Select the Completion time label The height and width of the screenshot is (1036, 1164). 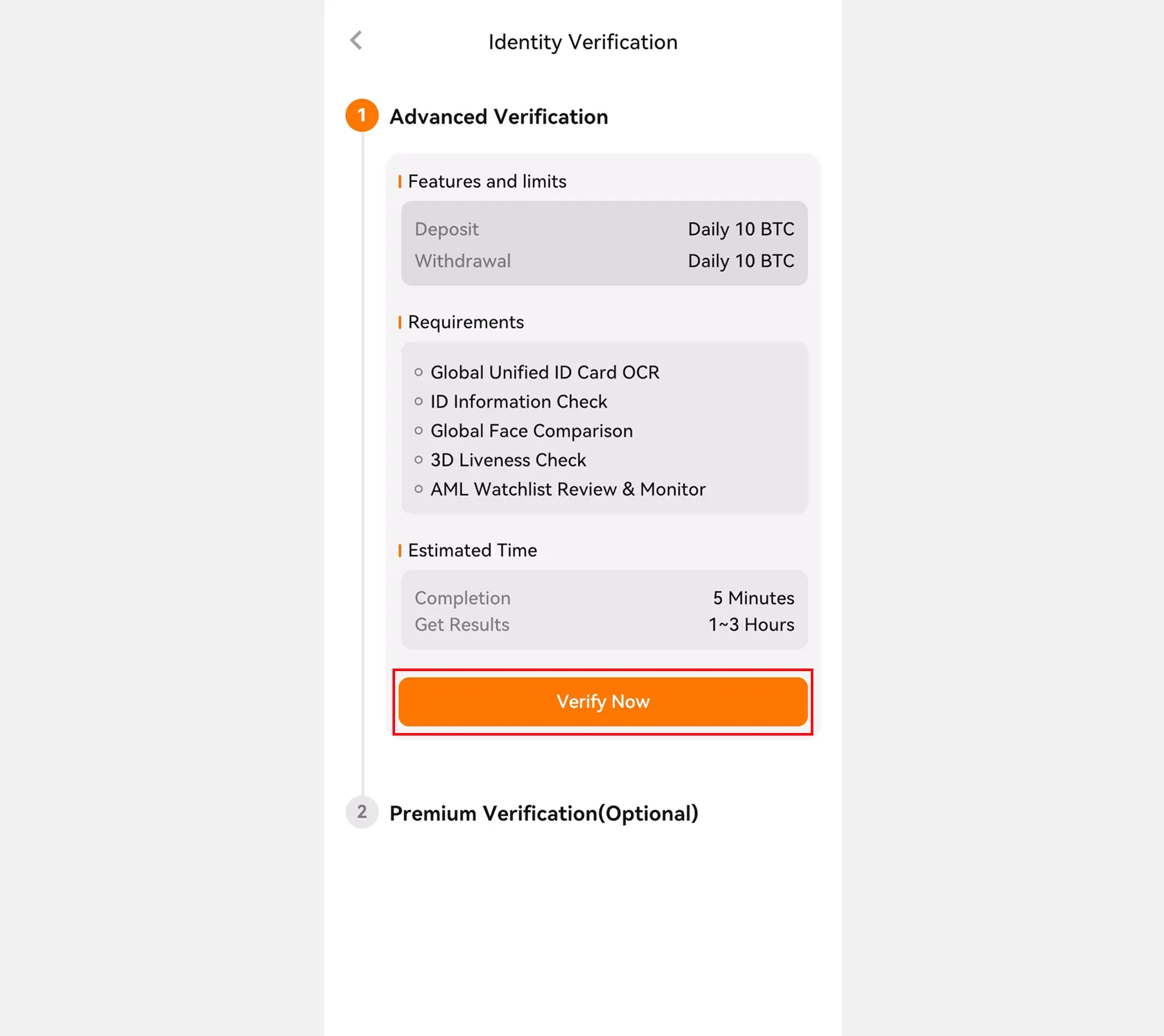pos(462,598)
